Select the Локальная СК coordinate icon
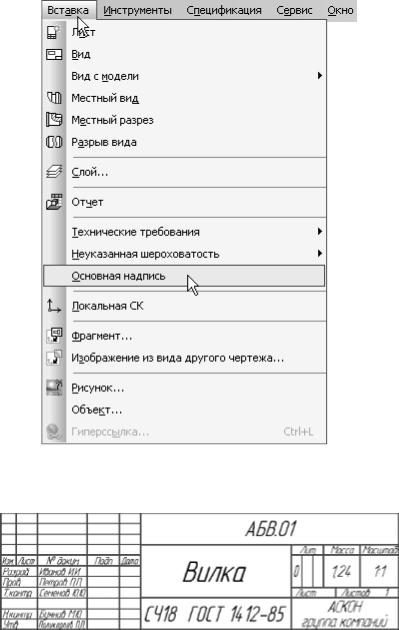The image size is (399, 630). coord(54,306)
